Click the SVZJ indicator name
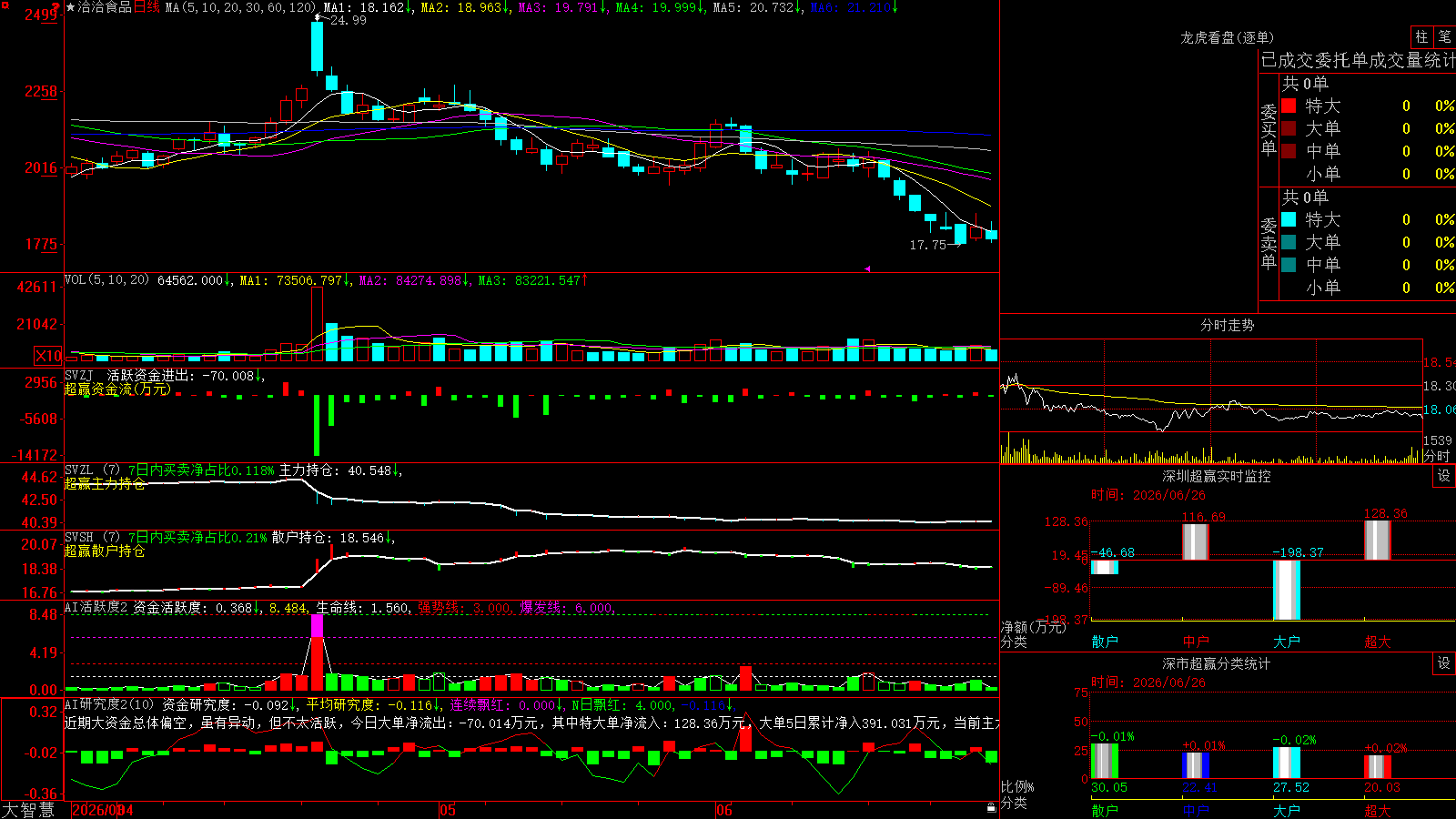The image size is (1456, 819). click(79, 375)
